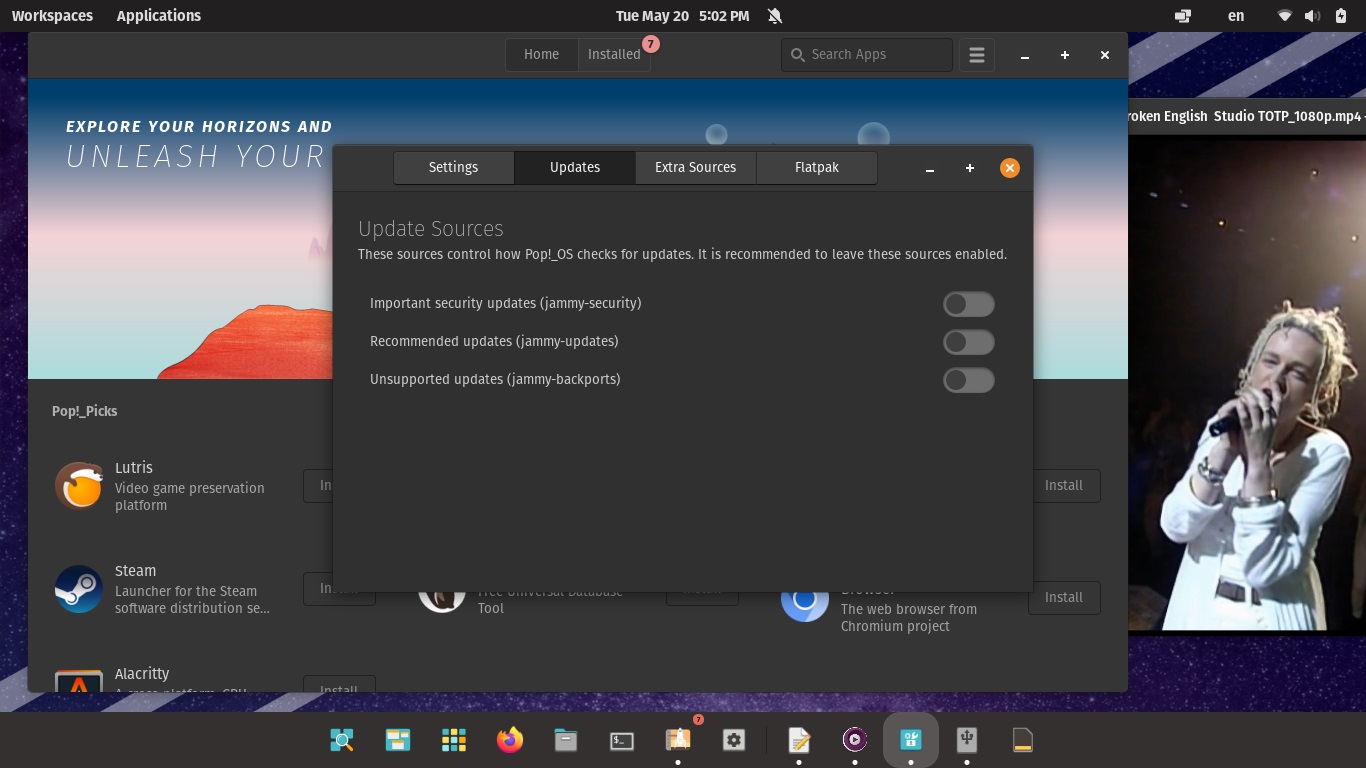The height and width of the screenshot is (768, 1366).
Task: Click the SD card dock icon
Action: (1023, 740)
